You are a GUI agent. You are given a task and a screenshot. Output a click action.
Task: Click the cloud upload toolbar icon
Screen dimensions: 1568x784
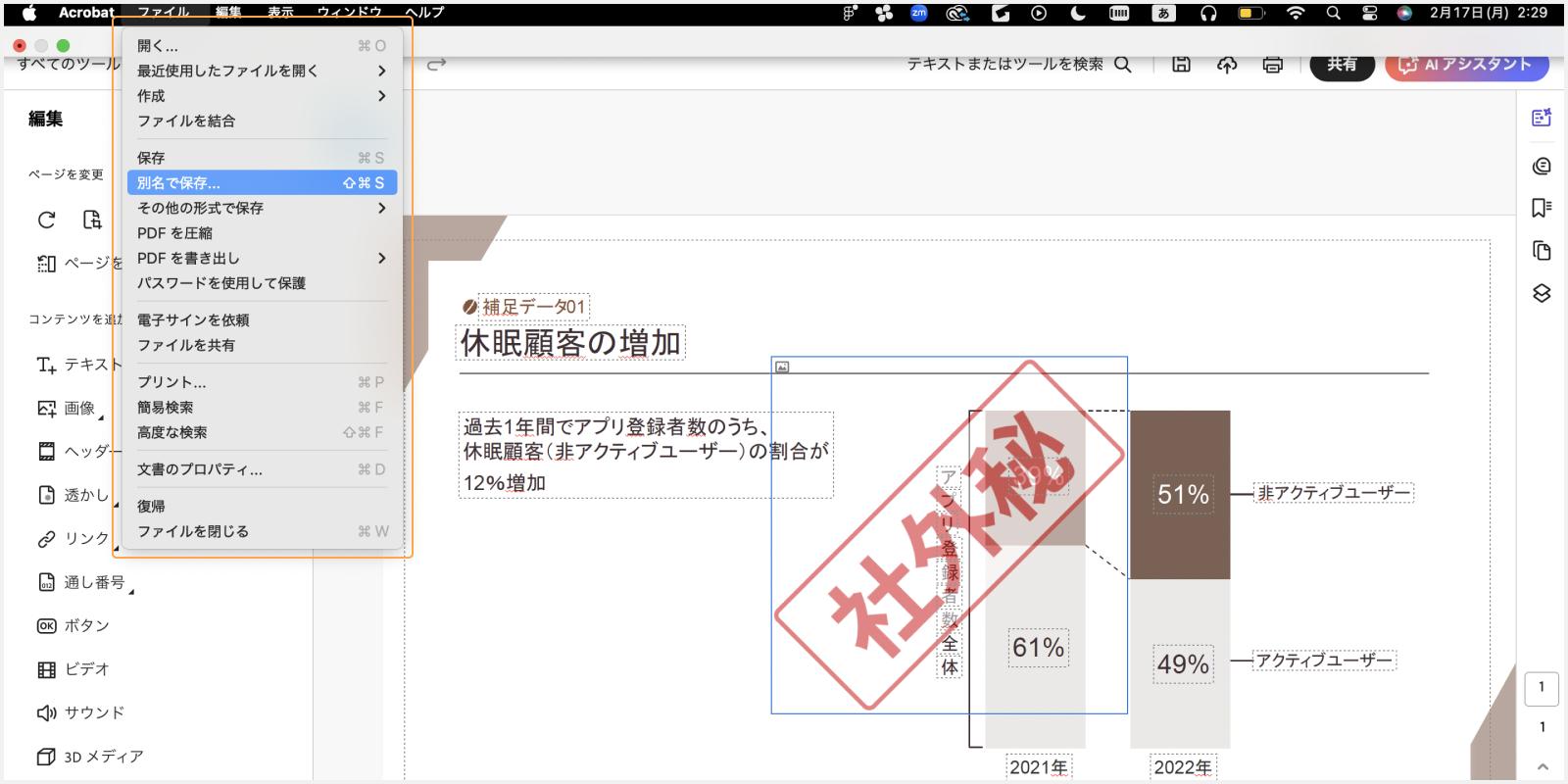point(1227,64)
